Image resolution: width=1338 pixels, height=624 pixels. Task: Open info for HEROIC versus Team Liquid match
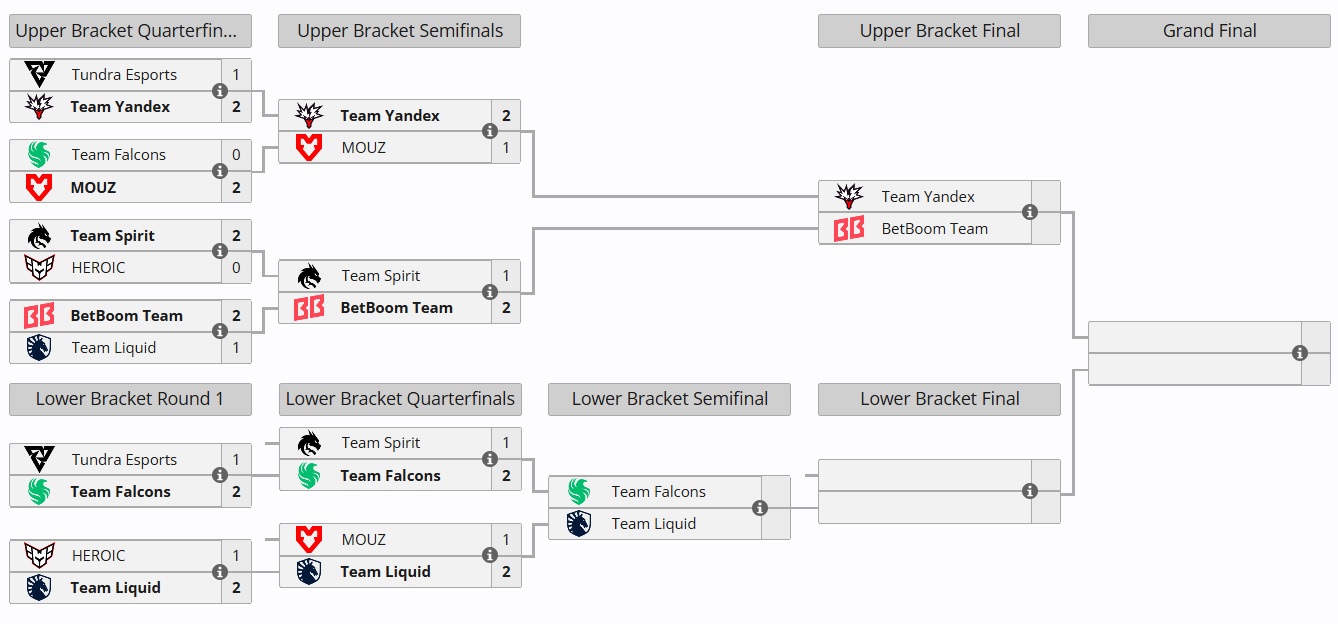[x=219, y=571]
